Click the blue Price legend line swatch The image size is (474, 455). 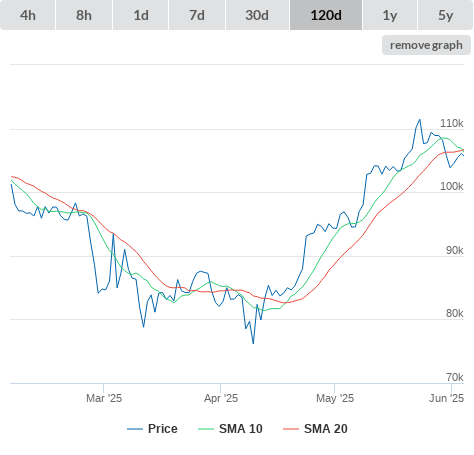pyautogui.click(x=135, y=429)
